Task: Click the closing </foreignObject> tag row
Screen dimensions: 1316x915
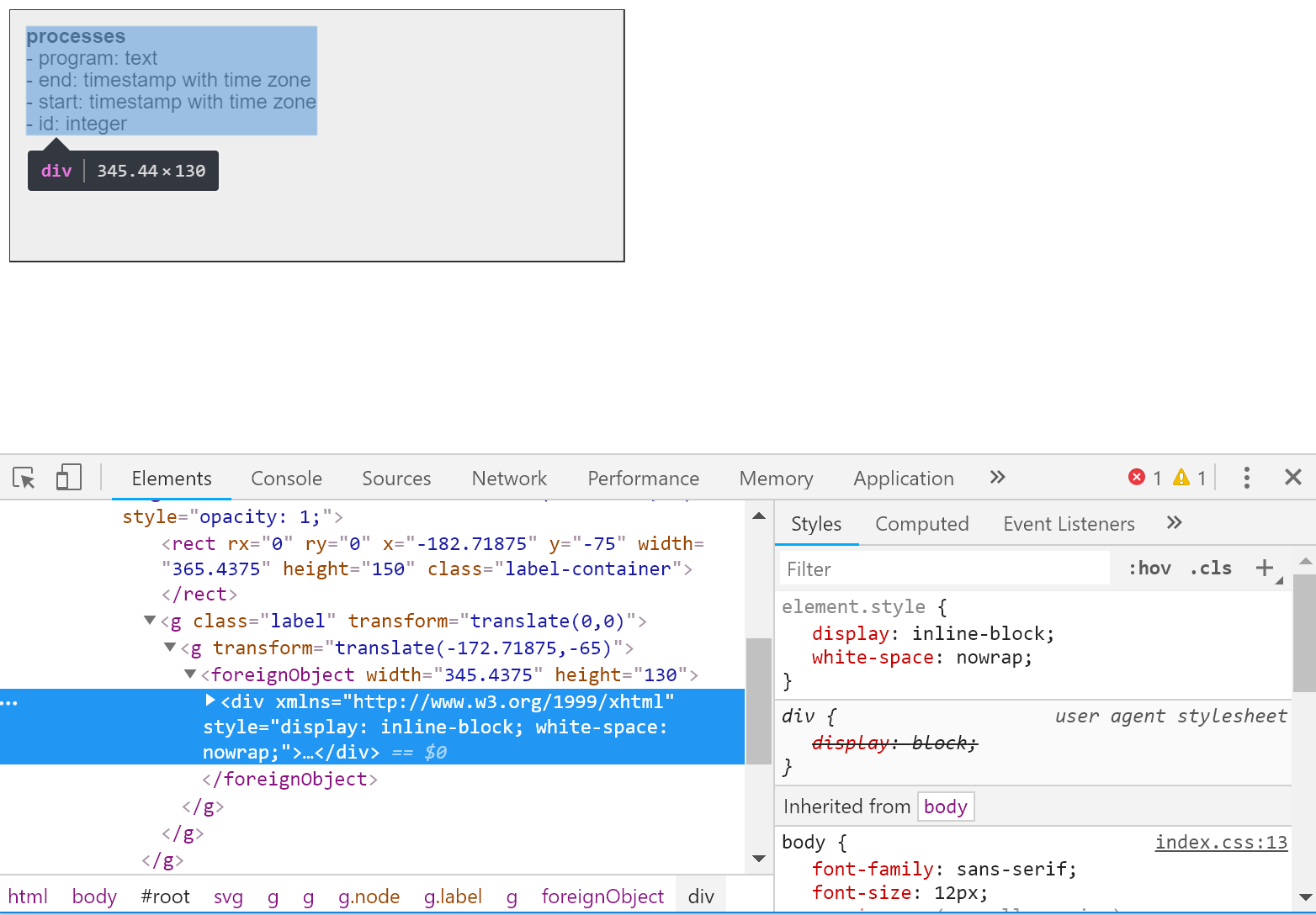Action: 289,779
